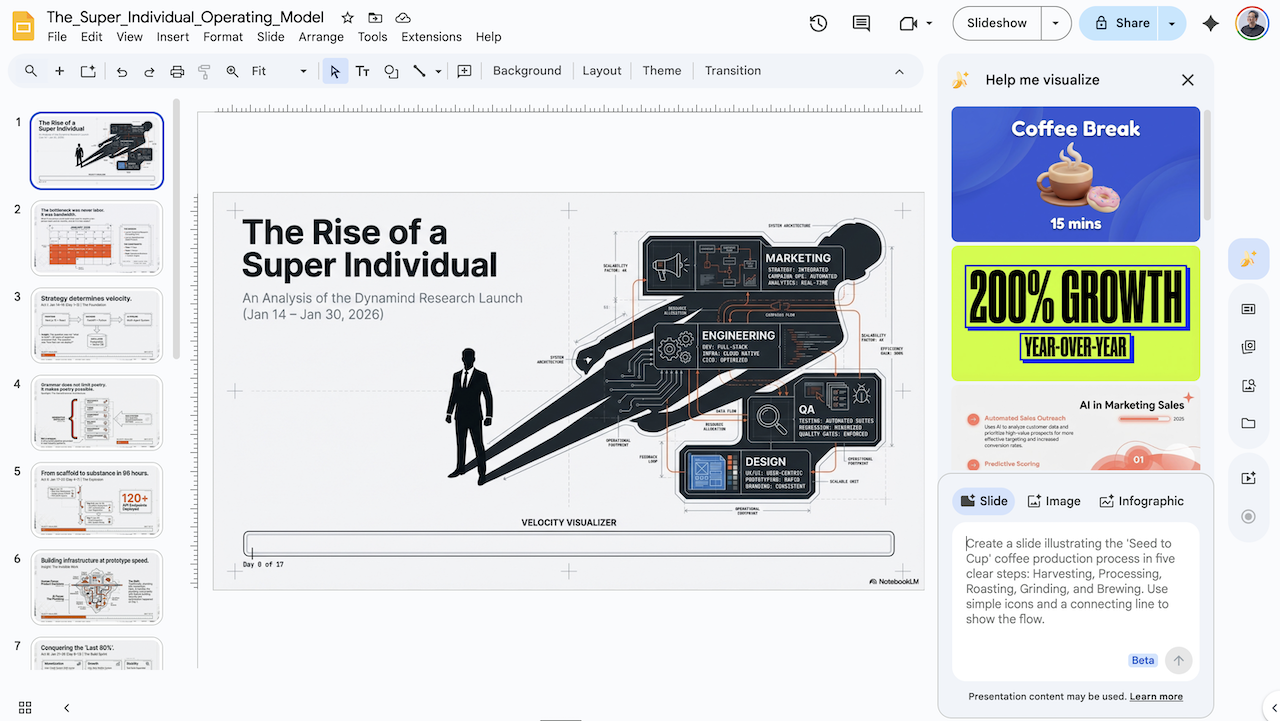Screen dimensions: 1280x721
Task: Switch to the Image tab in the visualize panel
Action: pos(1053,500)
